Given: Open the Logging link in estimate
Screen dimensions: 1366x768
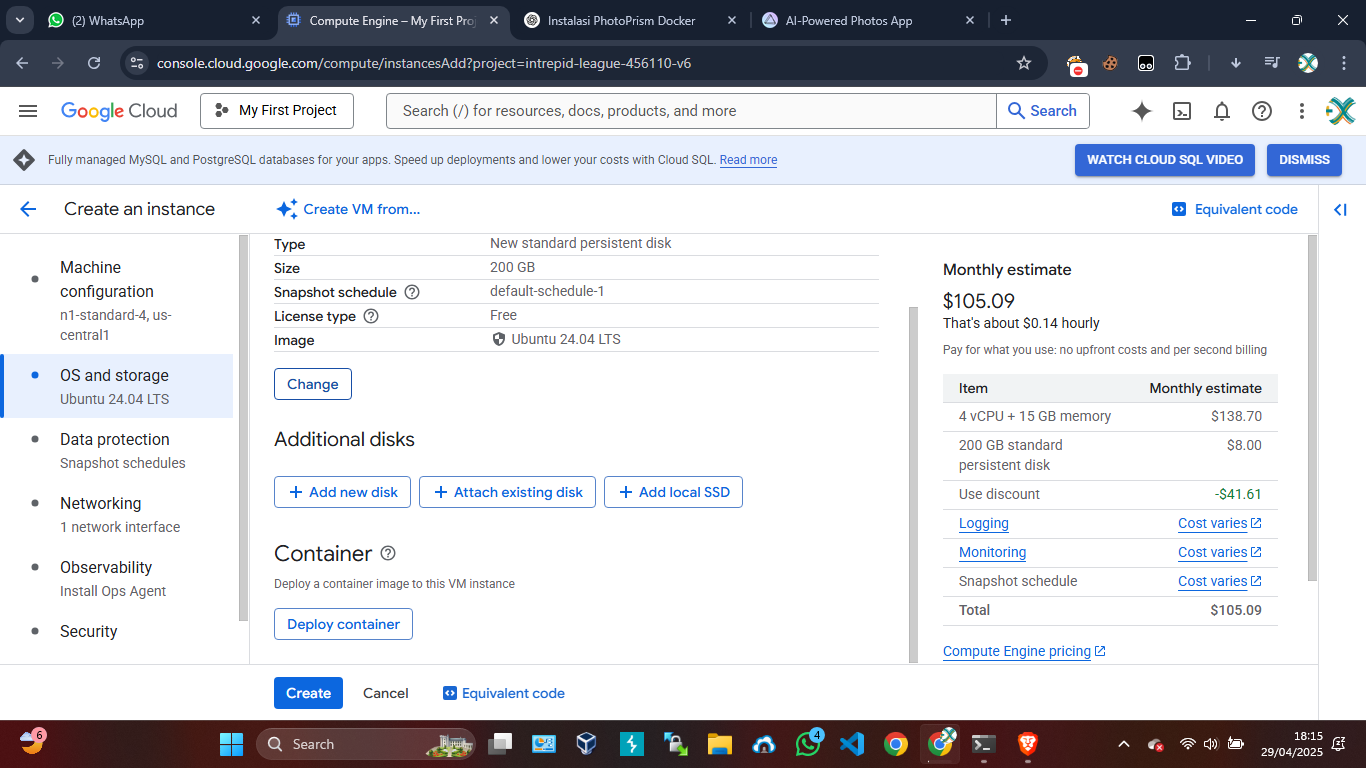Looking at the screenshot, I should (984, 523).
